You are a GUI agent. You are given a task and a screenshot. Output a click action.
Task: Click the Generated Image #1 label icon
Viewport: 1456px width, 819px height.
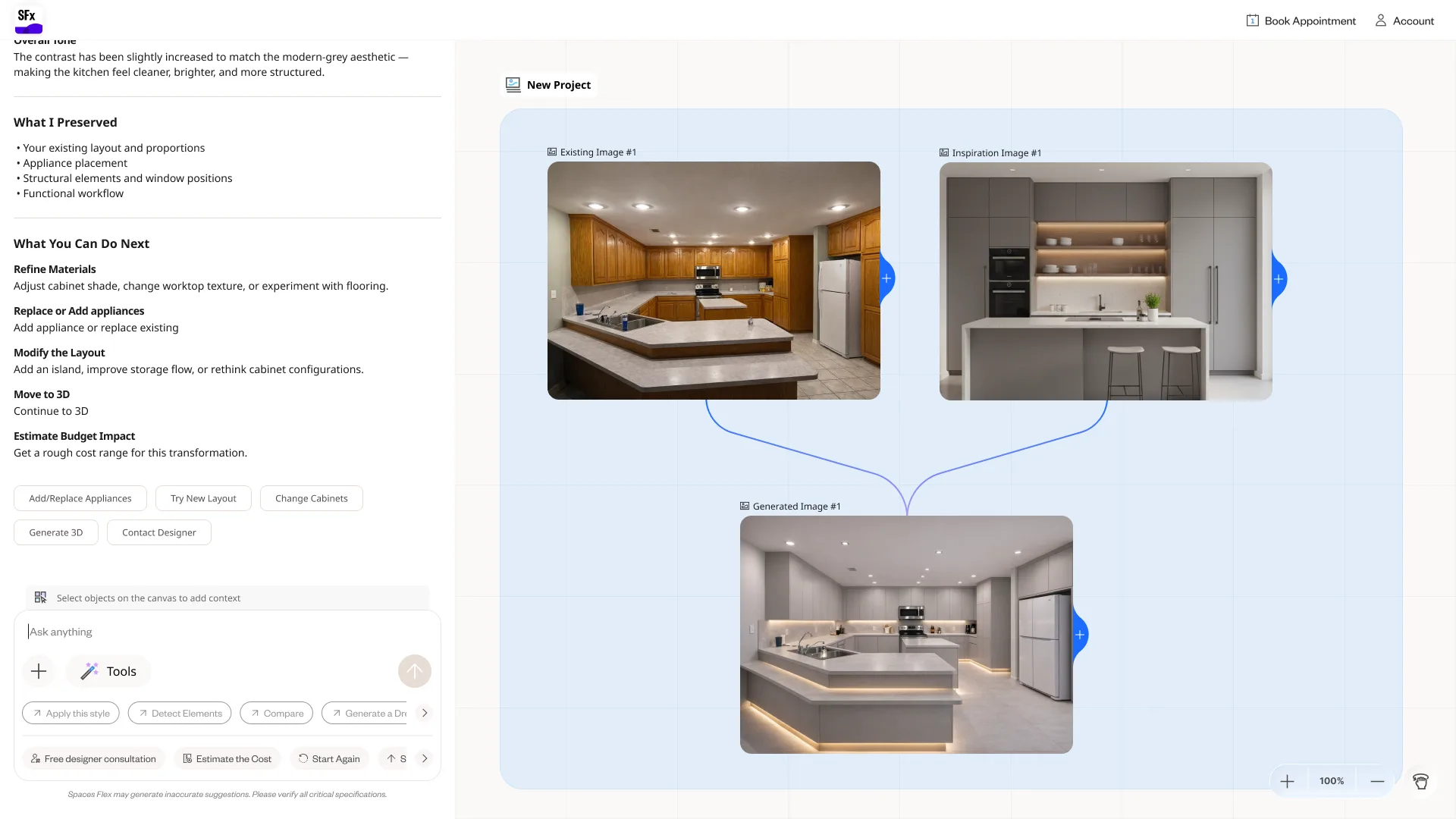pyautogui.click(x=745, y=507)
